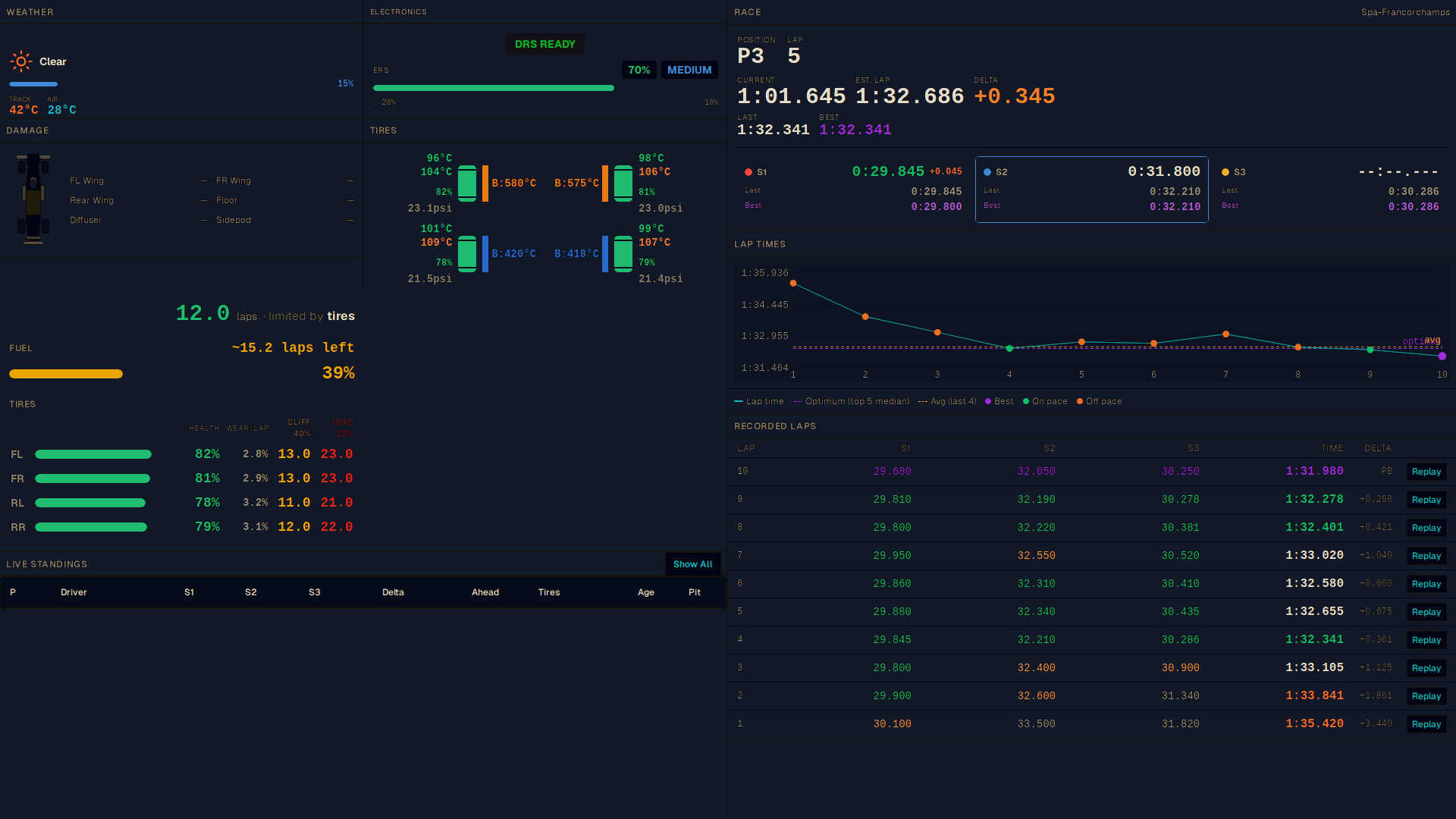Click the S1 red sector dot
The height and width of the screenshot is (819, 1456).
click(x=748, y=172)
